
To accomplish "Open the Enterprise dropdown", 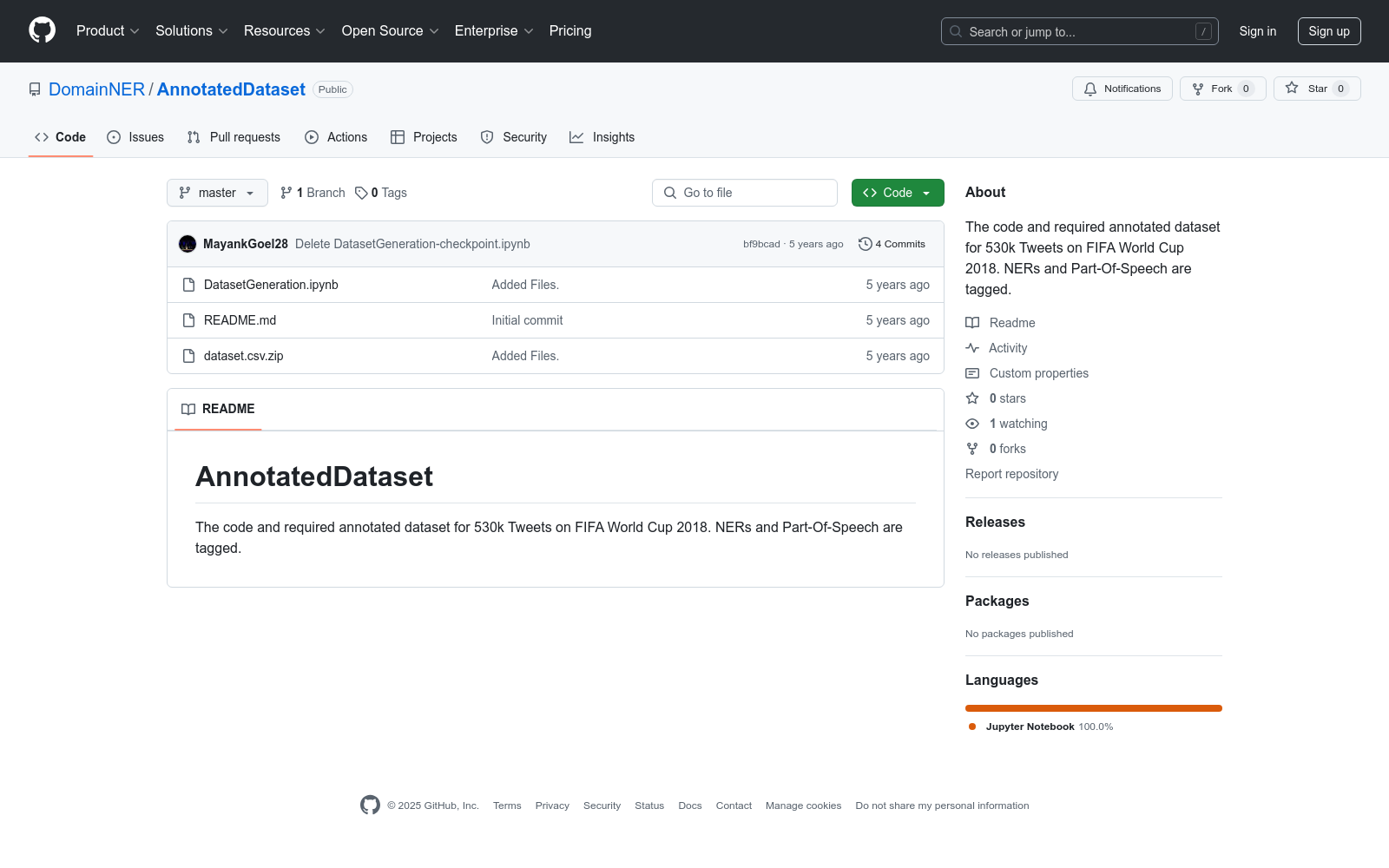I will (494, 30).
